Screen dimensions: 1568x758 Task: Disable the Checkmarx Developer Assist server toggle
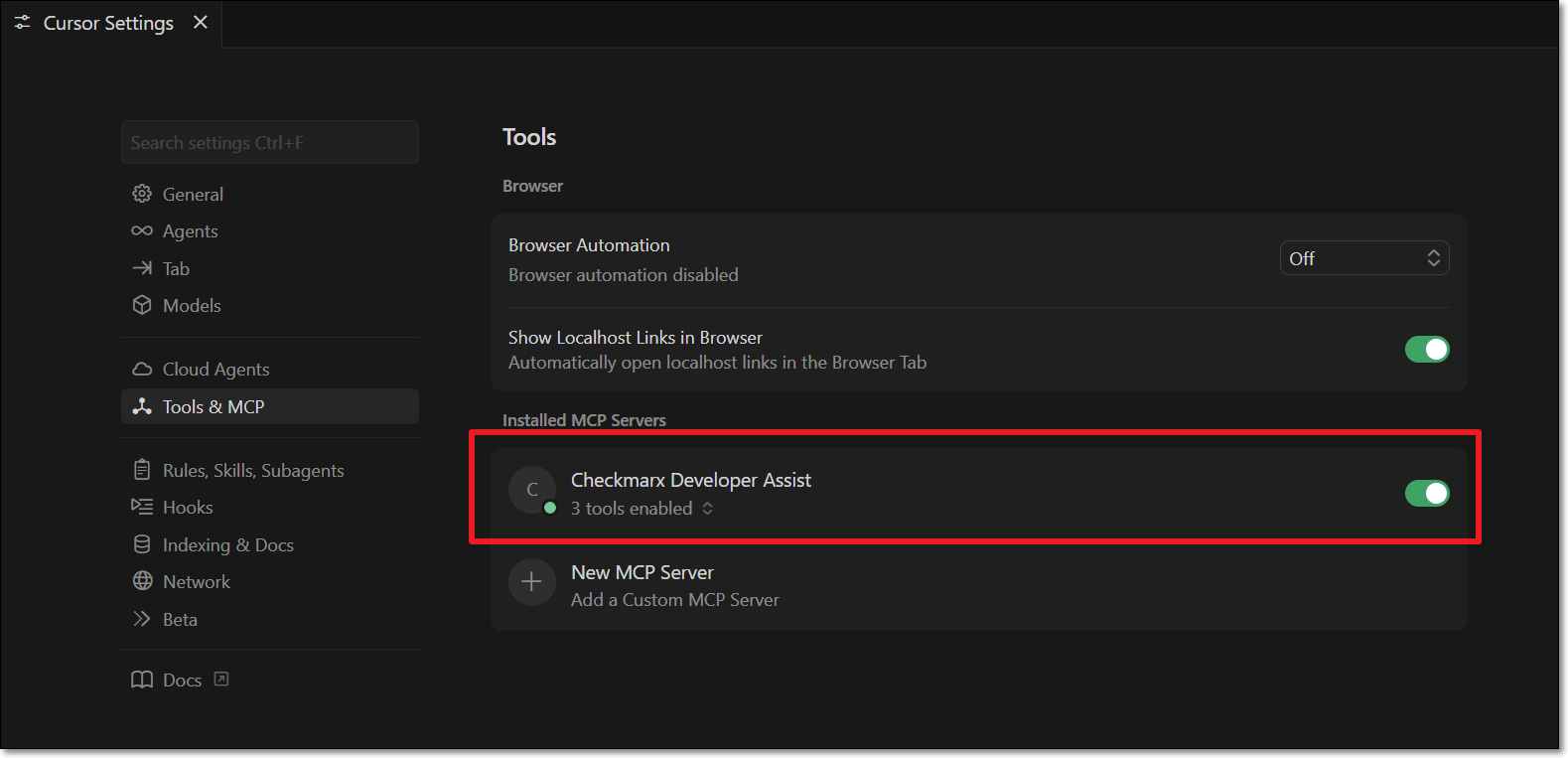(x=1426, y=493)
